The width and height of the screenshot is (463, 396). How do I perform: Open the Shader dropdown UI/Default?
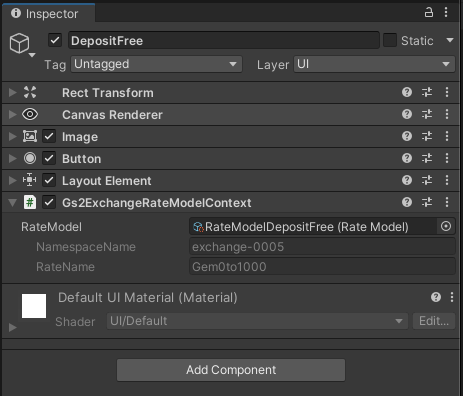(257, 321)
